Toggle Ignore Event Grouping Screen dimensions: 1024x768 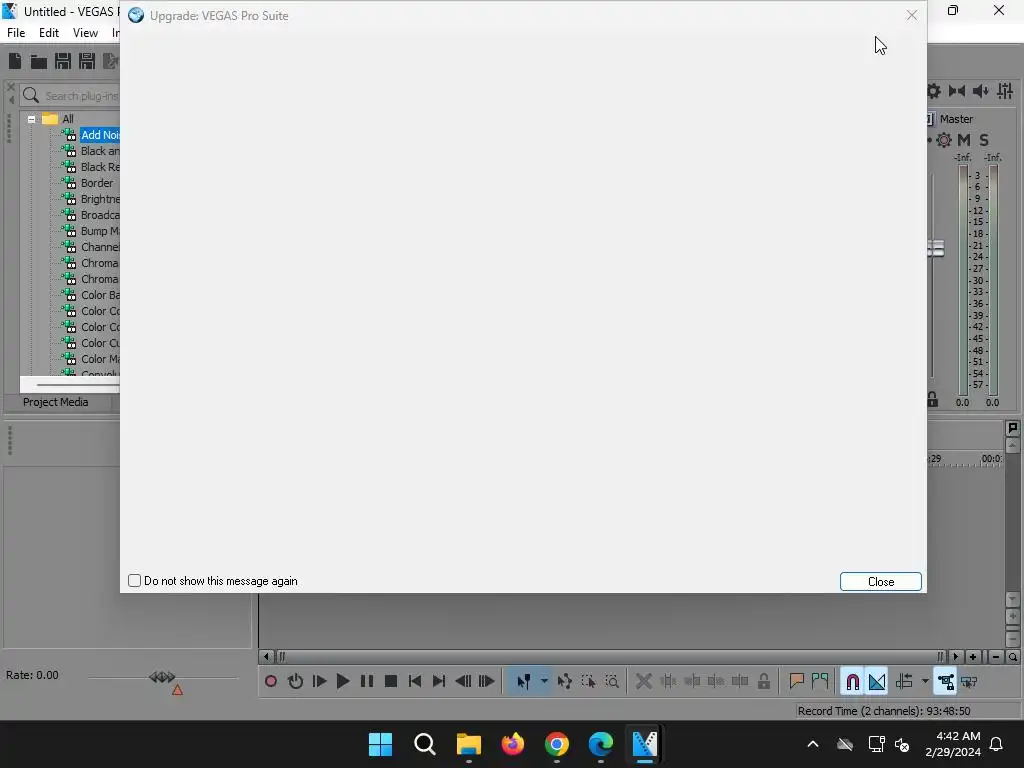969,682
